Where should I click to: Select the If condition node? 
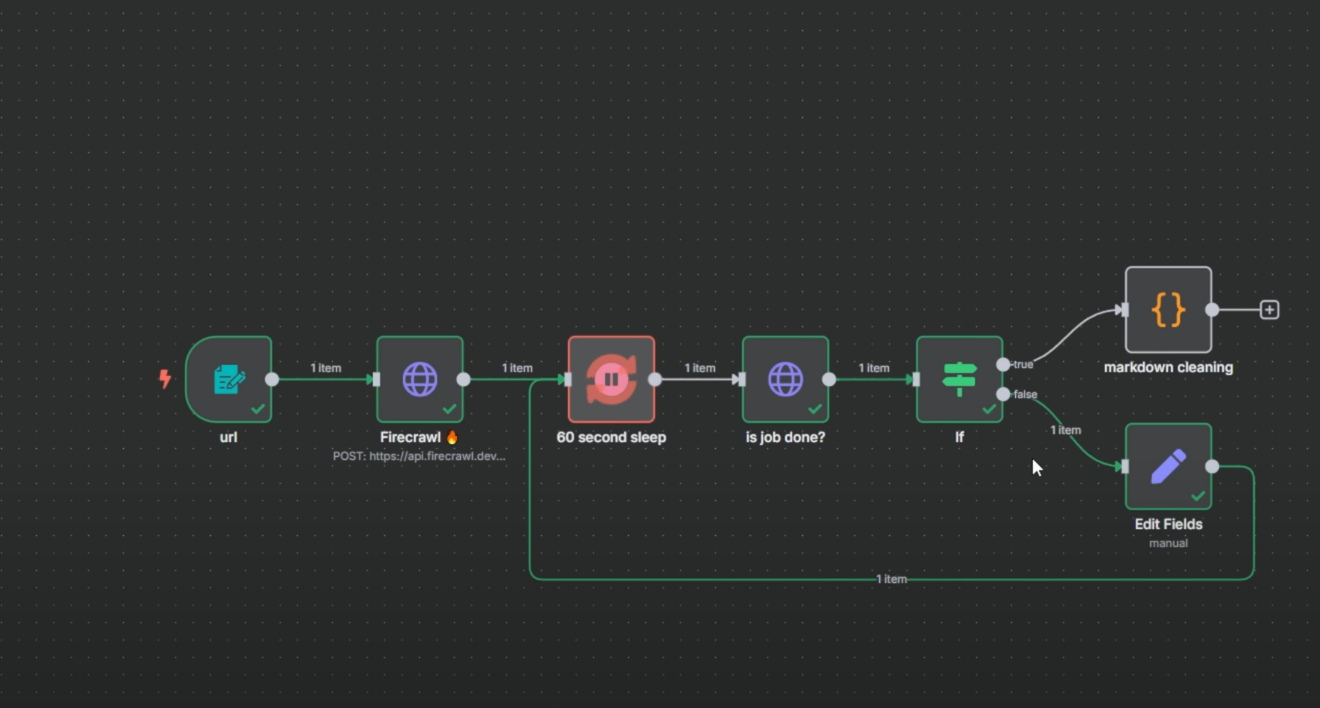(960, 379)
